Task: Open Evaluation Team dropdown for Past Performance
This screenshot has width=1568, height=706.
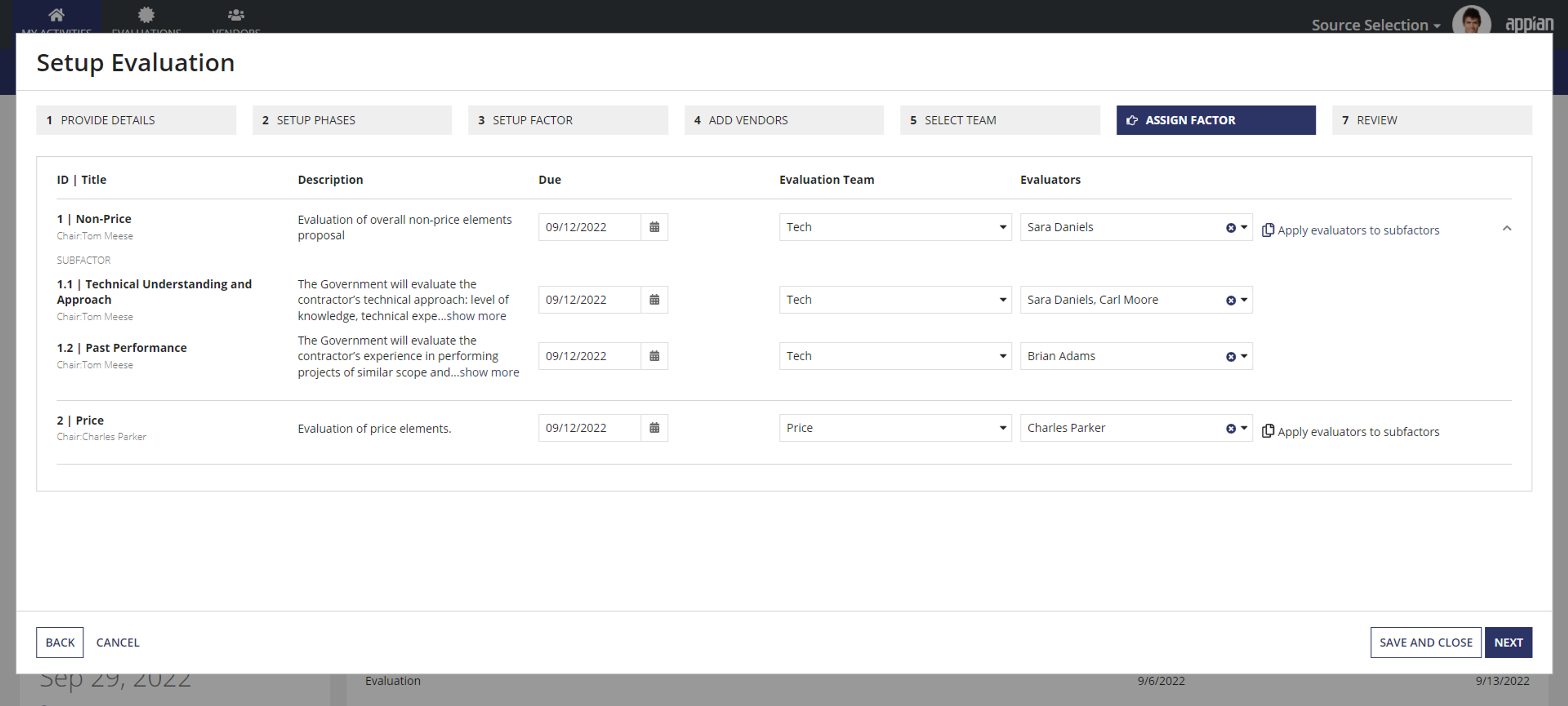Action: tap(895, 356)
